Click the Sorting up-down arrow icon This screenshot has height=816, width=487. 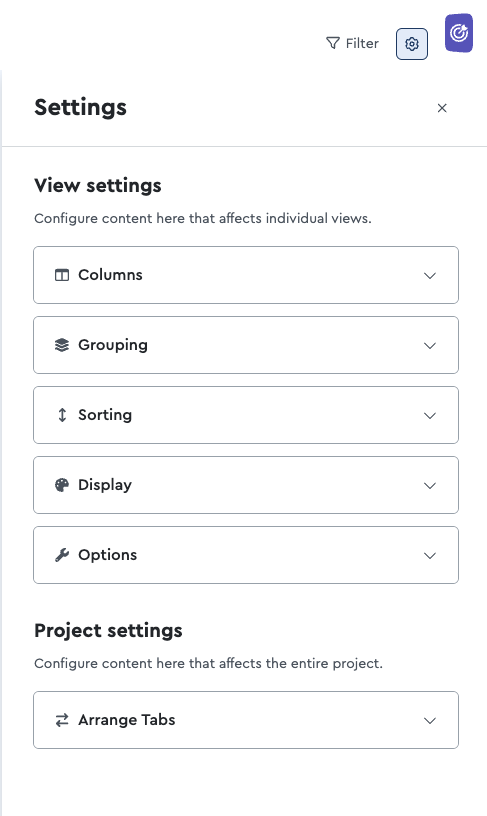(x=62, y=415)
